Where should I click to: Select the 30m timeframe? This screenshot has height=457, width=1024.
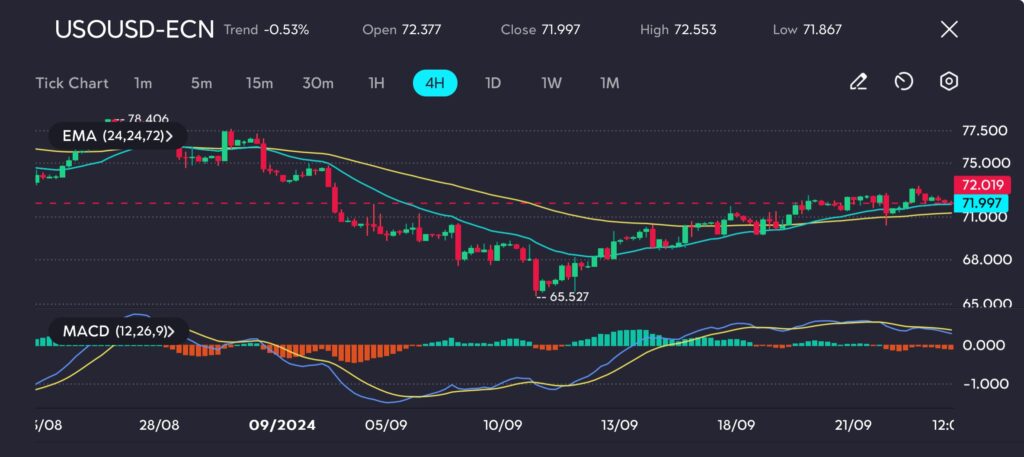point(318,83)
